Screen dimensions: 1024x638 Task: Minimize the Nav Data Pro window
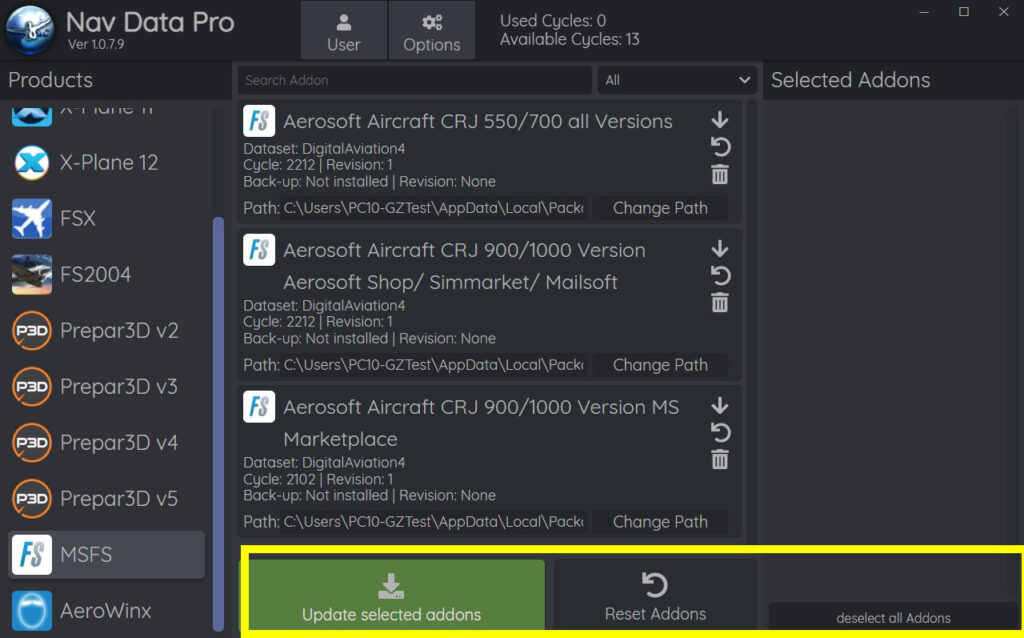click(x=924, y=12)
